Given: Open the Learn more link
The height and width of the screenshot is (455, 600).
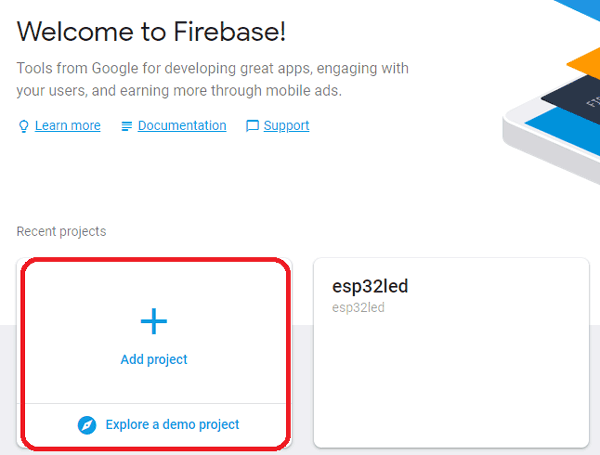Looking at the screenshot, I should [x=68, y=126].
